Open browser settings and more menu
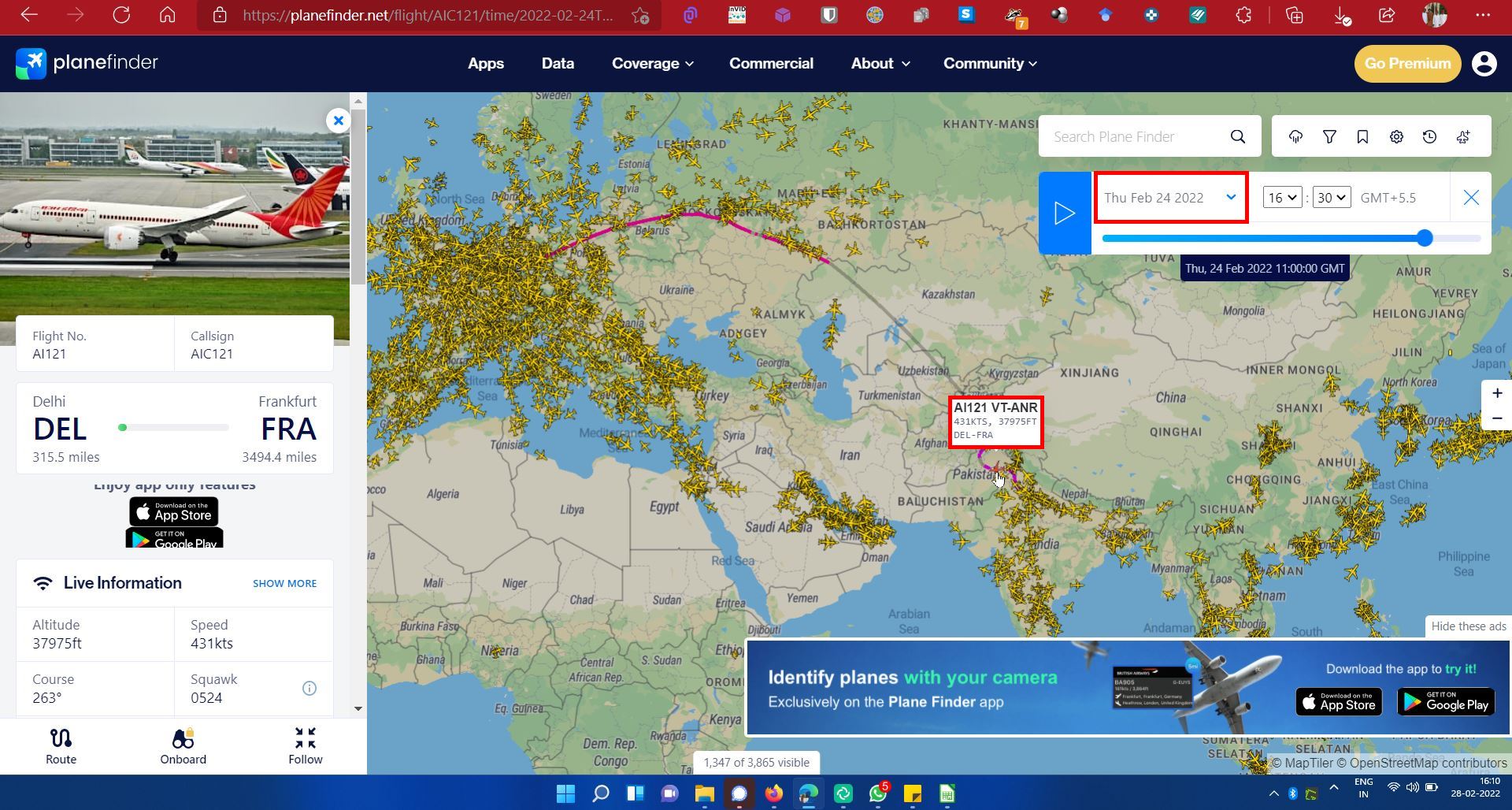 point(1482,15)
